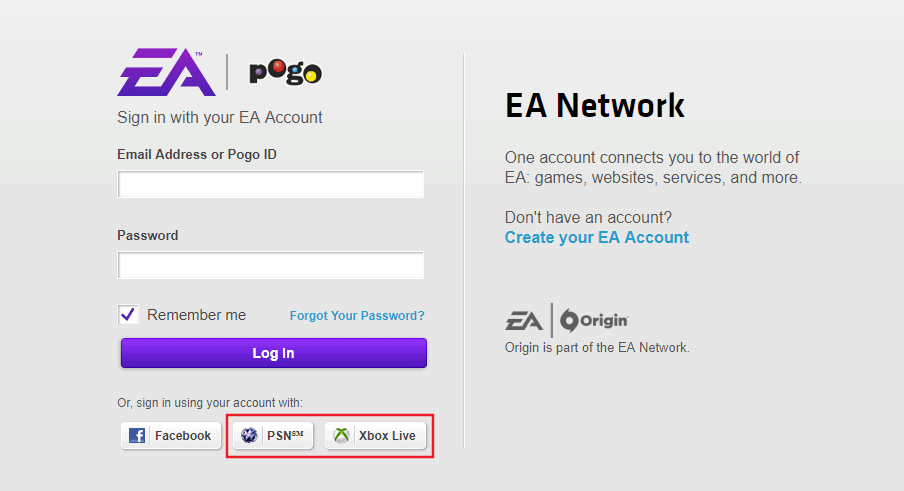This screenshot has width=904, height=491.
Task: Focus the Password input field
Action: (271, 265)
